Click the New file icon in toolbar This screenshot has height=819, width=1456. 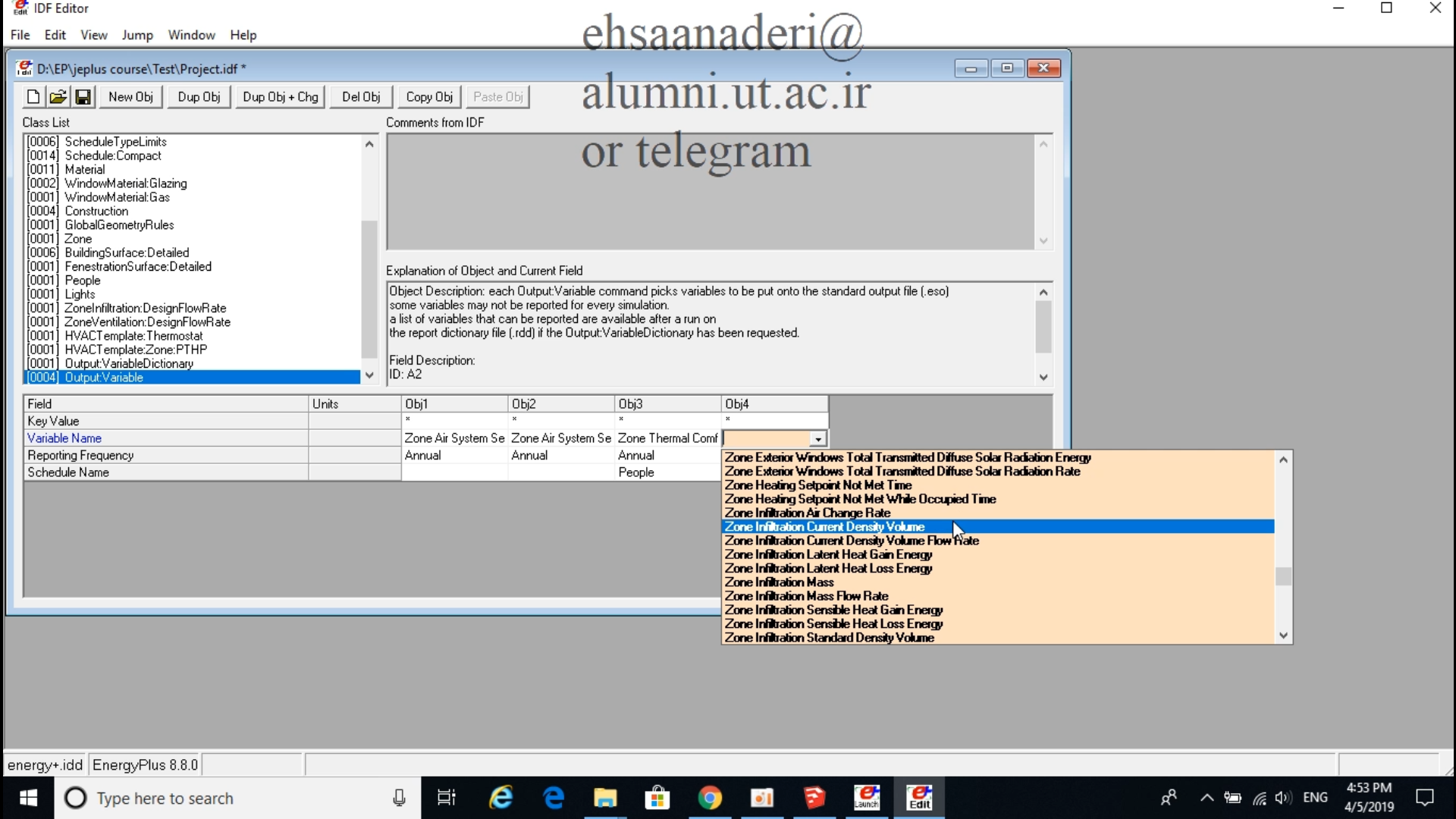click(x=33, y=97)
